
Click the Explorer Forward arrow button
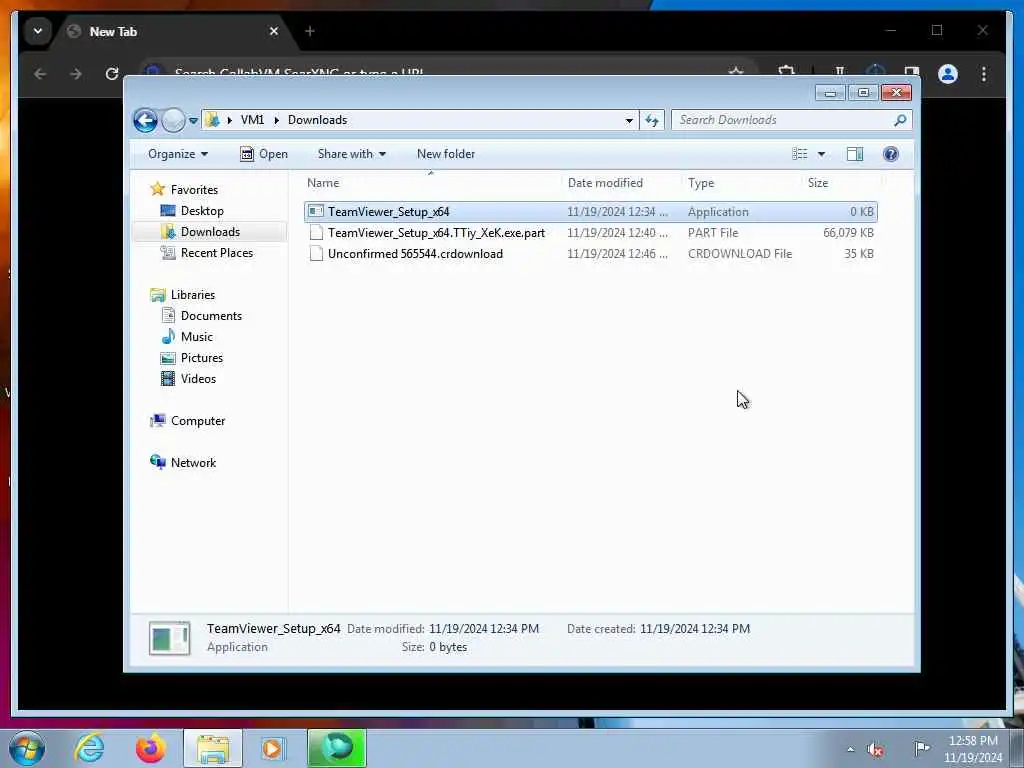[173, 120]
